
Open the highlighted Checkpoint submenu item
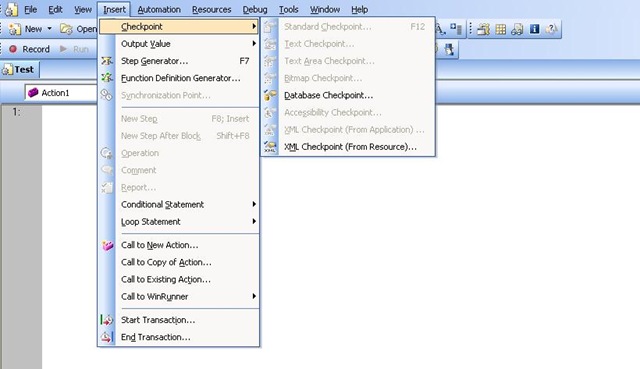click(179, 27)
